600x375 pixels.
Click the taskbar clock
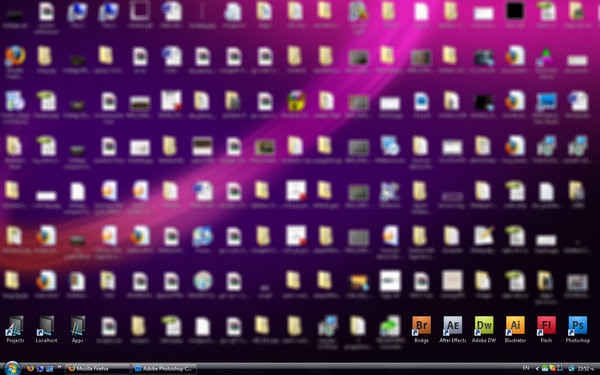(x=585, y=368)
